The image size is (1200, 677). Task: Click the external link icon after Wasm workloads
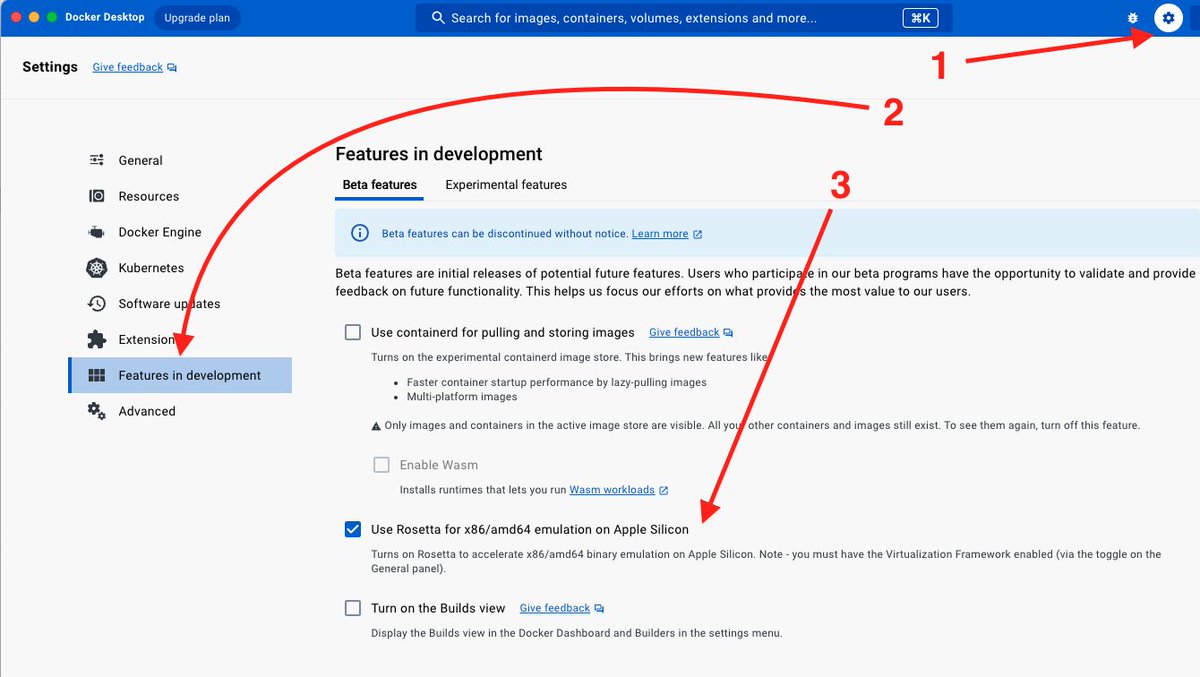coord(664,490)
